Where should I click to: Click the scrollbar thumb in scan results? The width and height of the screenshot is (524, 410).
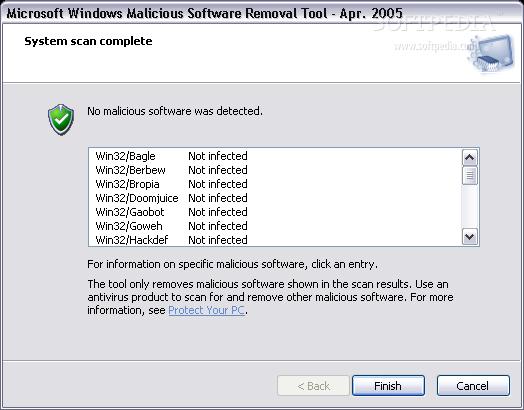(x=470, y=175)
